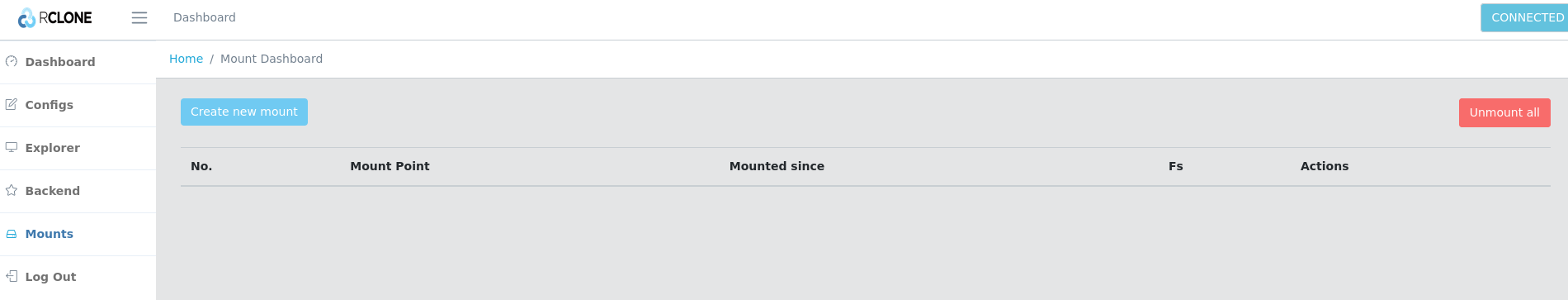Click the Rclone logo
1568x300 pixels.
(x=54, y=17)
